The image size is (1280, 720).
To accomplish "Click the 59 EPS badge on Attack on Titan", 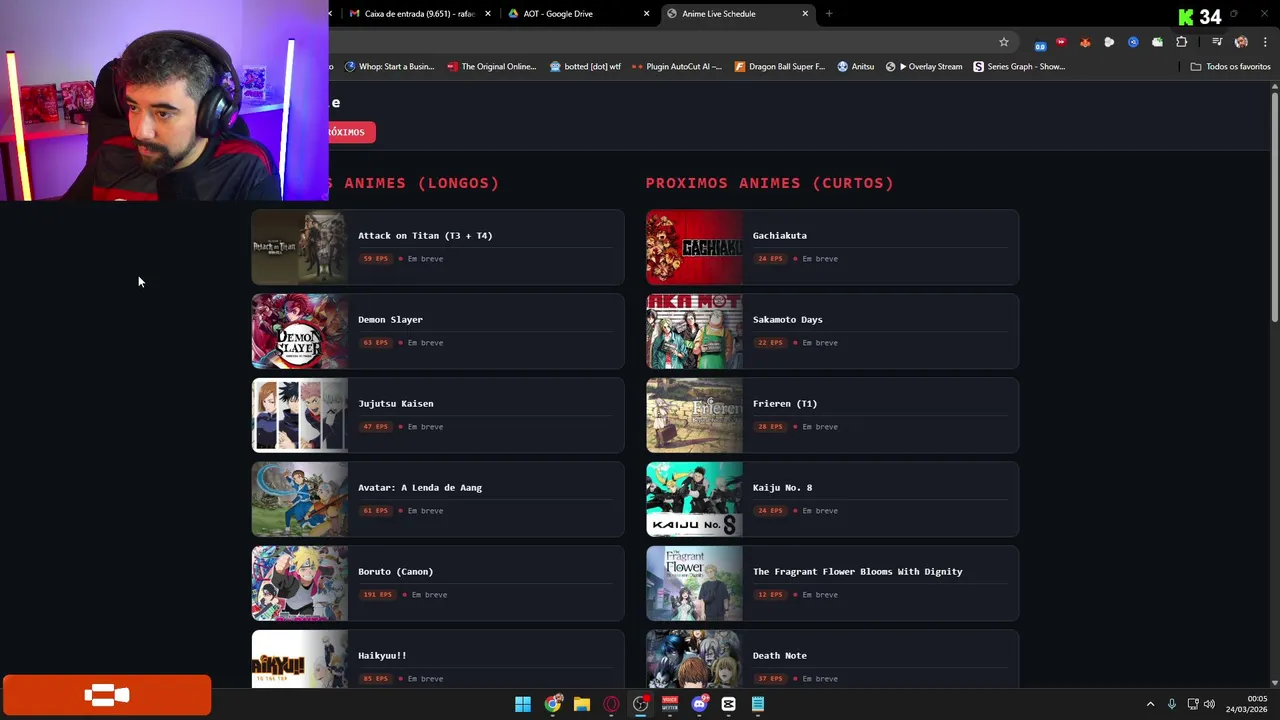I will click(x=375, y=259).
